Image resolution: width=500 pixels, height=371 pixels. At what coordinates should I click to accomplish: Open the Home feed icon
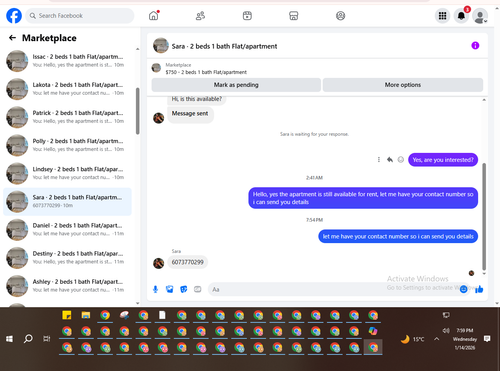coord(154,16)
